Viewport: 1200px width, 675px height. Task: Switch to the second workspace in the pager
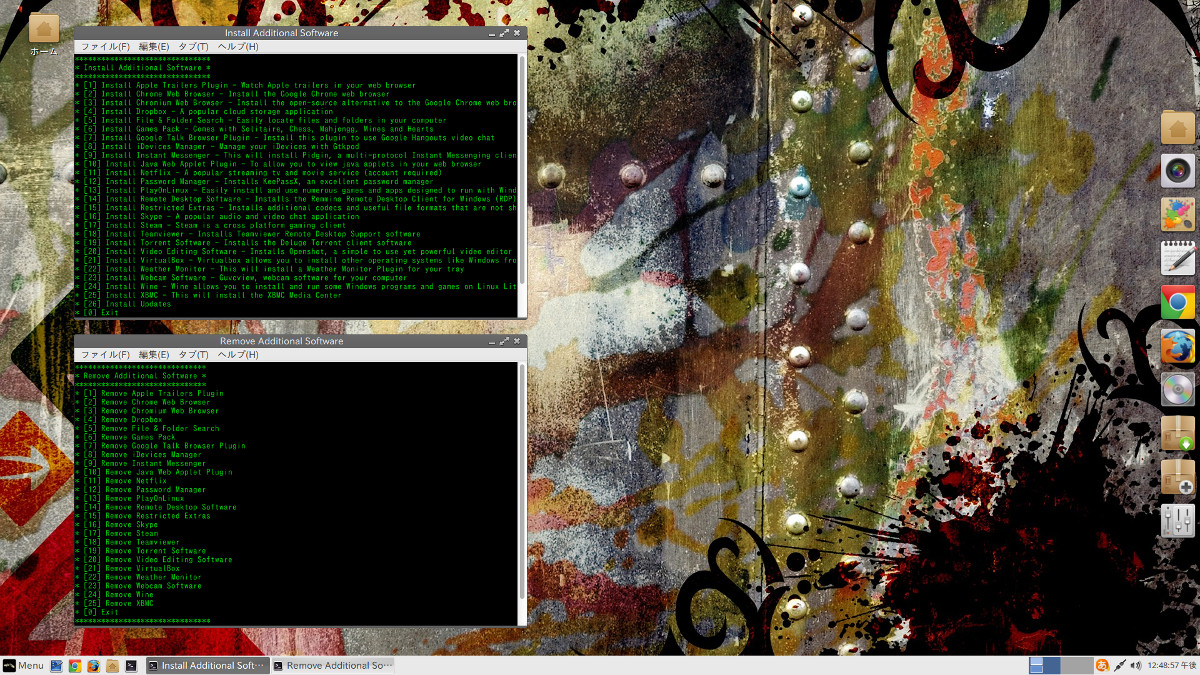(x=1075, y=665)
